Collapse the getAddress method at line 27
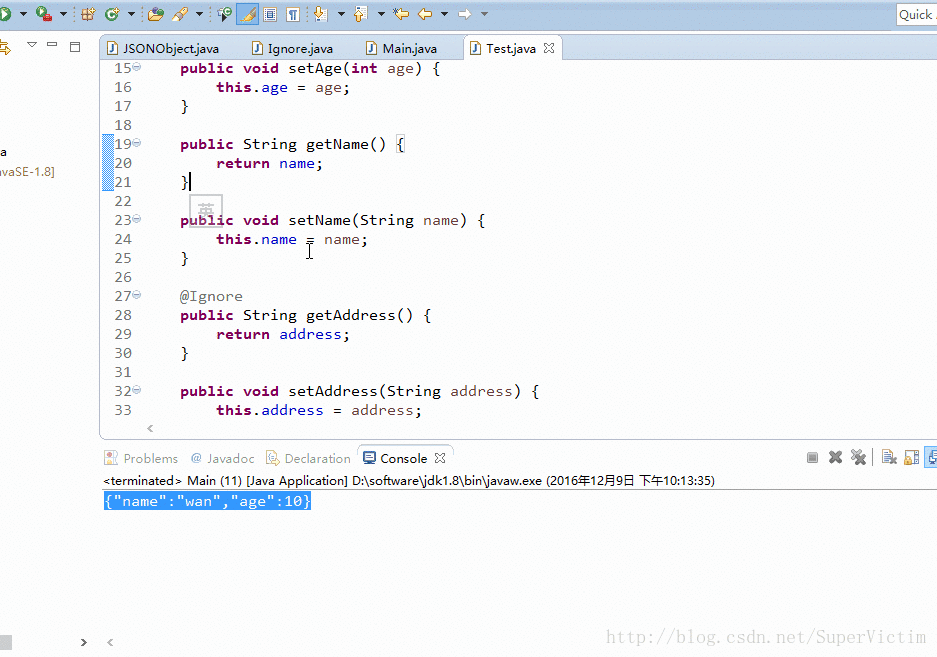Screen dimensions: 937x657 point(137,294)
